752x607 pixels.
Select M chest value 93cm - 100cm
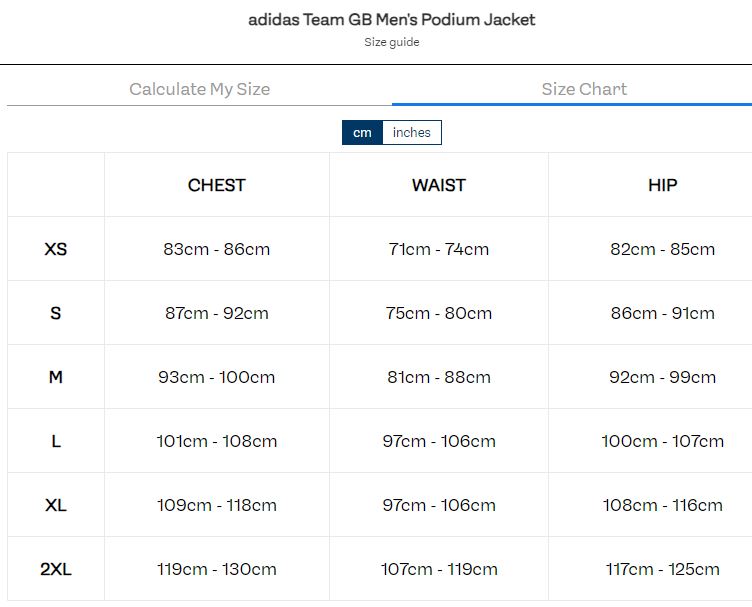217,377
